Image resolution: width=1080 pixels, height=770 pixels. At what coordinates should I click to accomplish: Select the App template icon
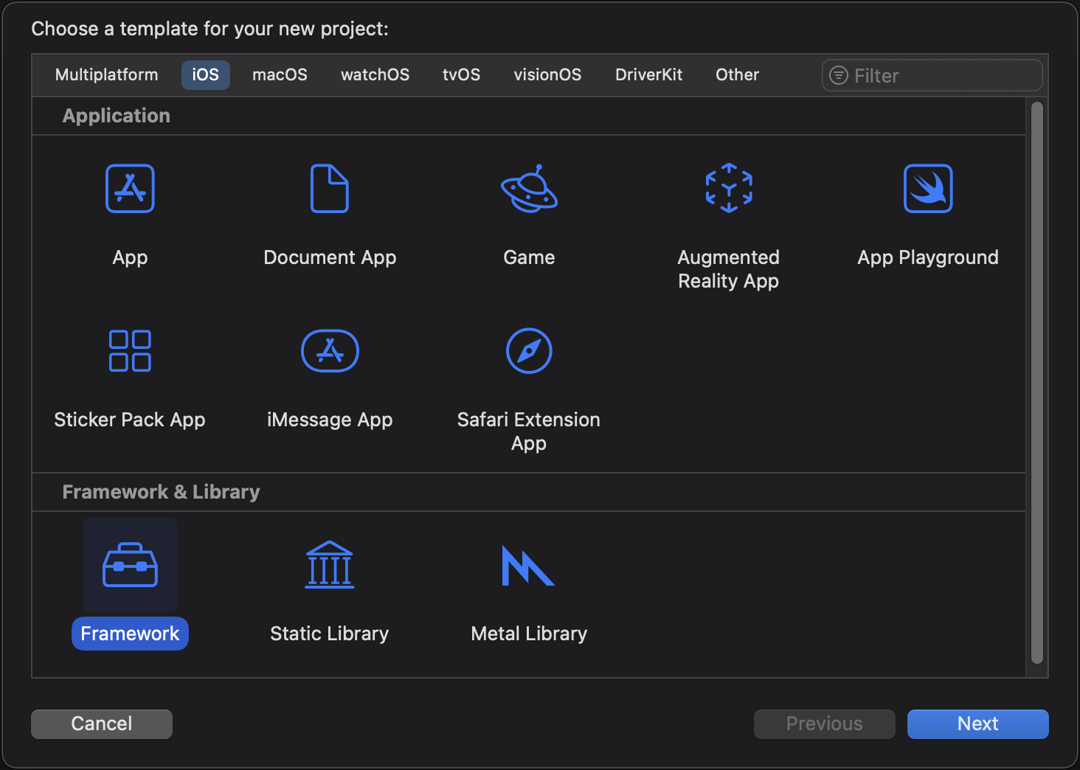(130, 188)
